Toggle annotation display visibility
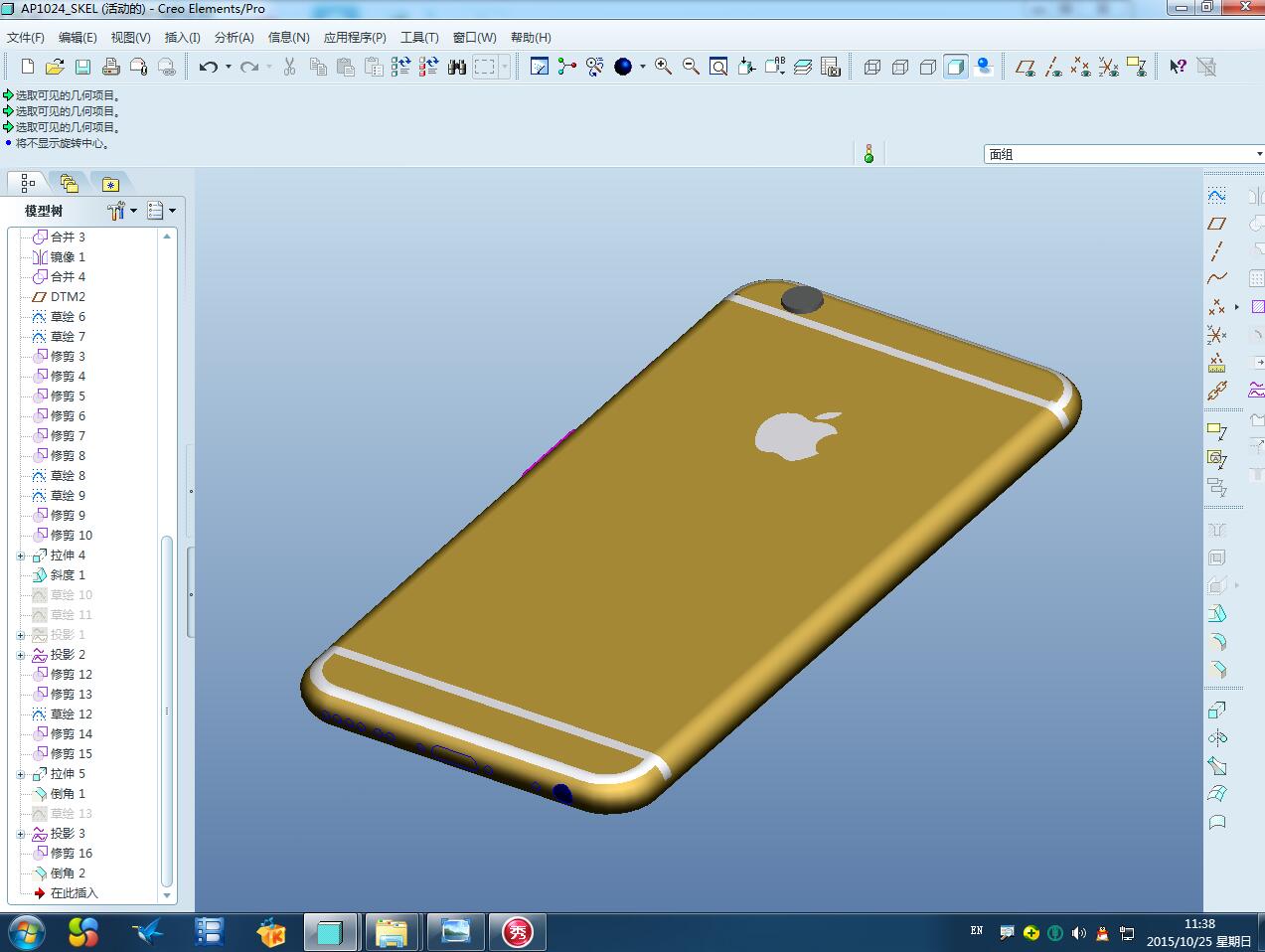Screen dimensions: 1265x952 pos(1137,67)
